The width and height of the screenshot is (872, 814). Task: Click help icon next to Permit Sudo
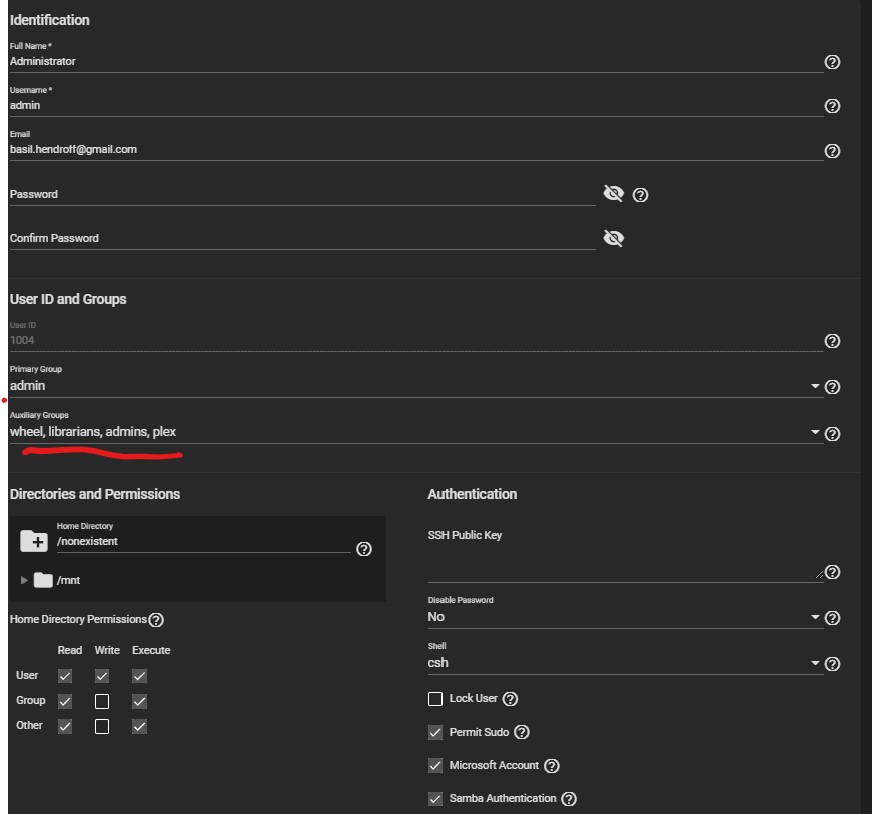pyautogui.click(x=521, y=733)
